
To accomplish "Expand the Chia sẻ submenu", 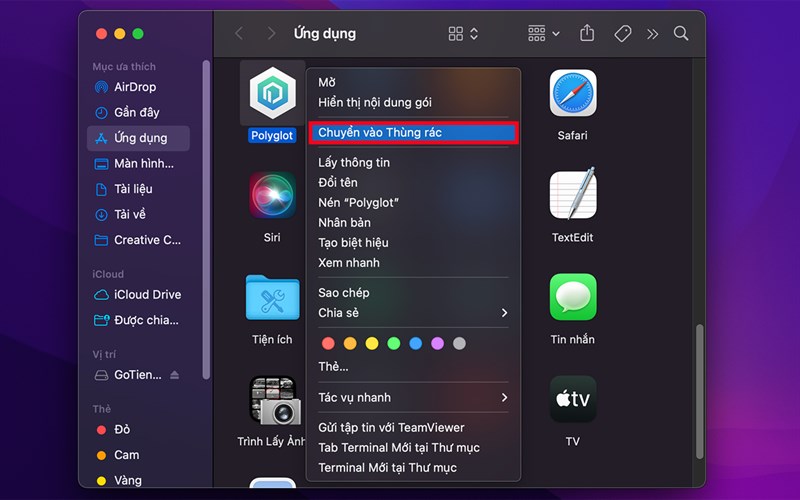I will click(x=413, y=313).
